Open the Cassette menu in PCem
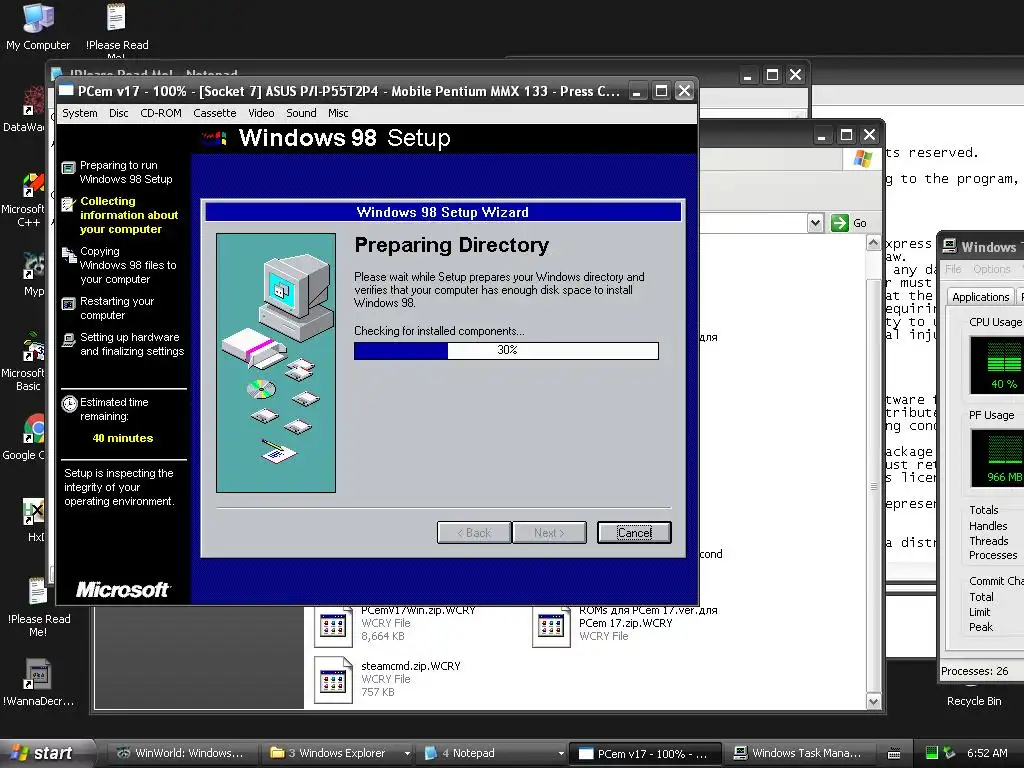Image resolution: width=1024 pixels, height=768 pixels. pos(214,113)
